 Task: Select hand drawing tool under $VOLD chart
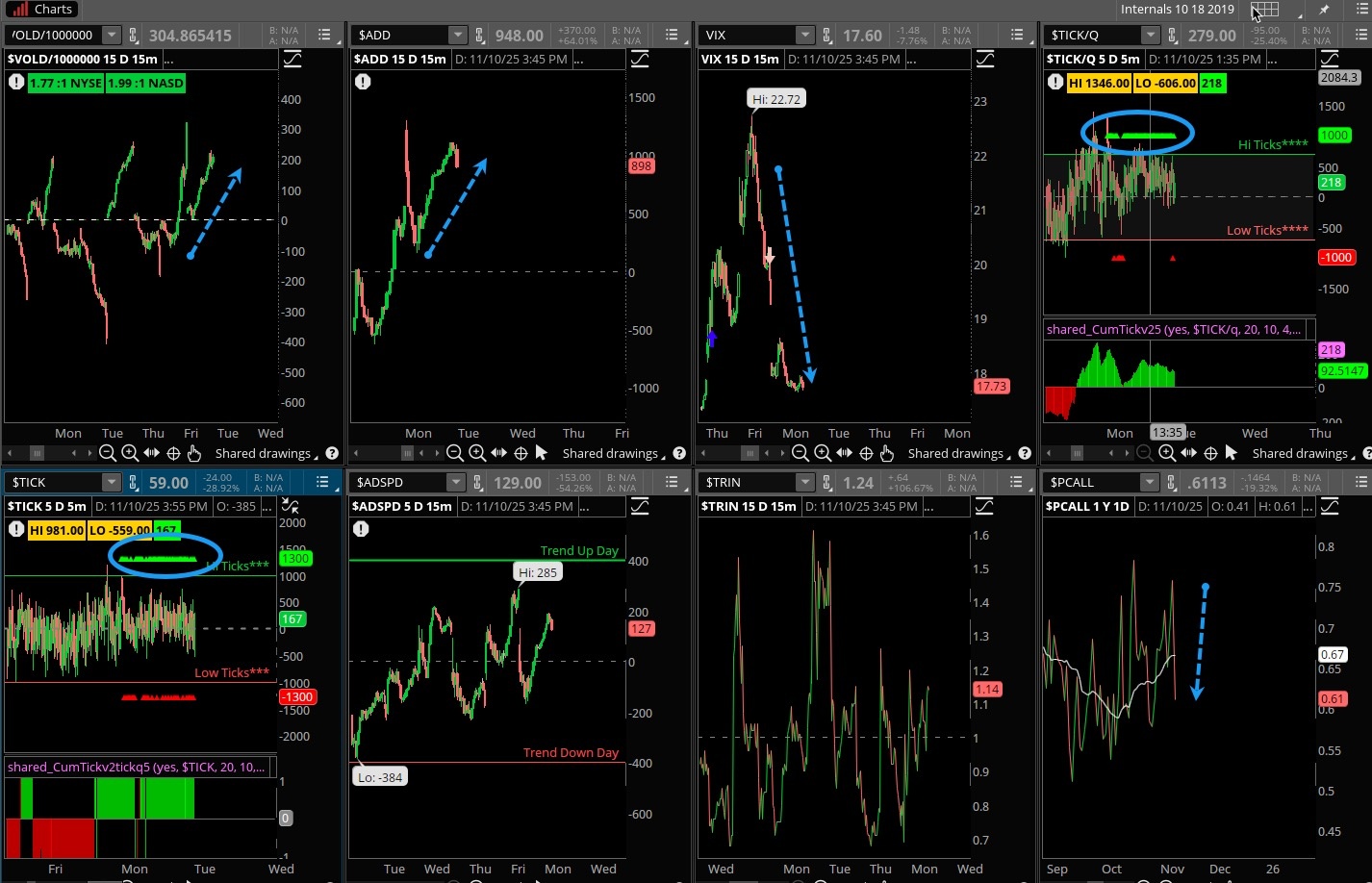pos(193,453)
